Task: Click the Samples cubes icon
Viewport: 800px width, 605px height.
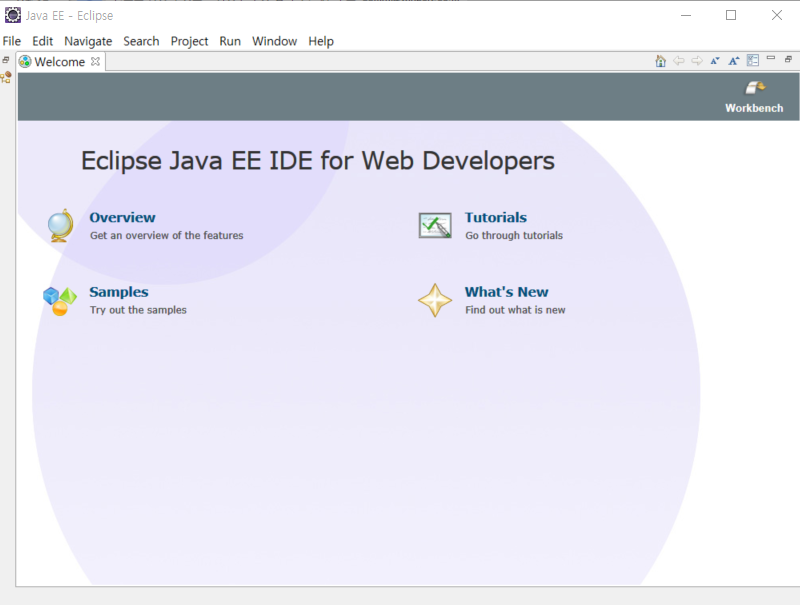Action: pyautogui.click(x=59, y=299)
